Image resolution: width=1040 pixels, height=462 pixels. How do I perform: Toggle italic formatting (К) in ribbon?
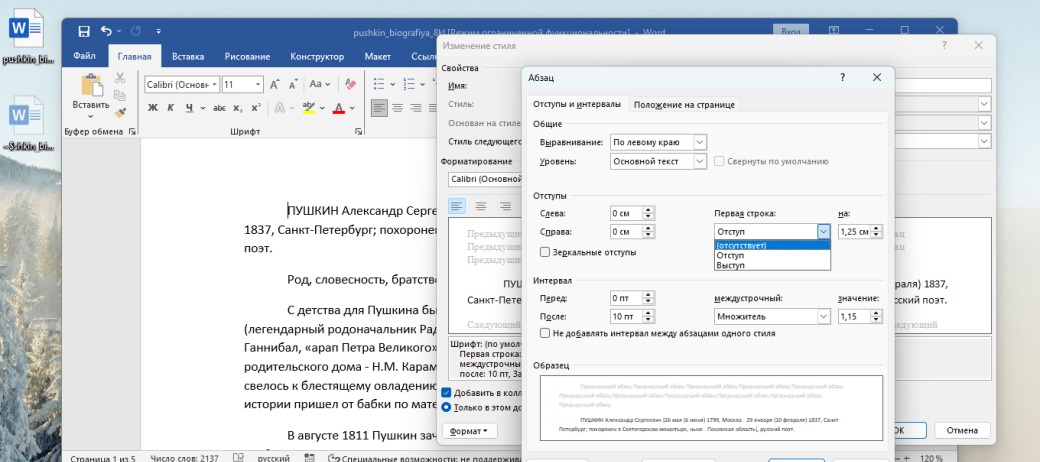[171, 108]
